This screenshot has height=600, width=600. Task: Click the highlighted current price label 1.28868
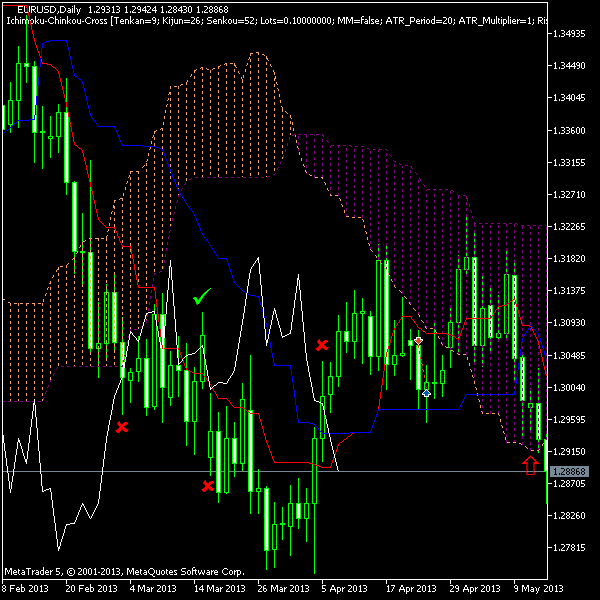[572, 471]
